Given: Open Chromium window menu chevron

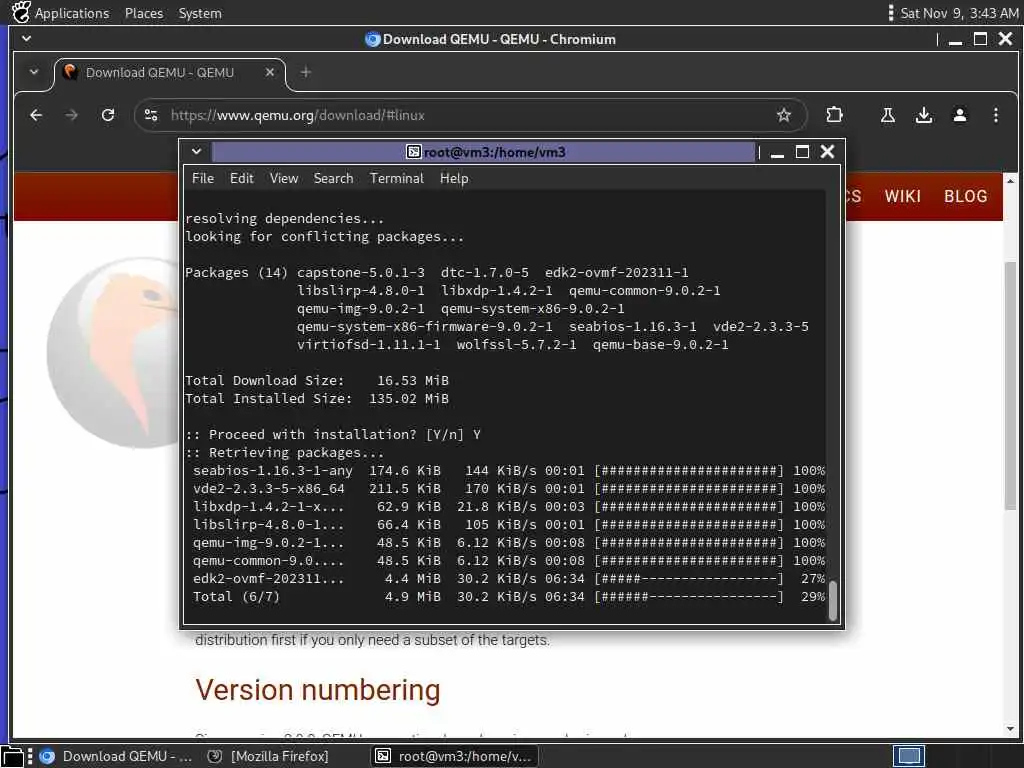Looking at the screenshot, I should pyautogui.click(x=27, y=39).
